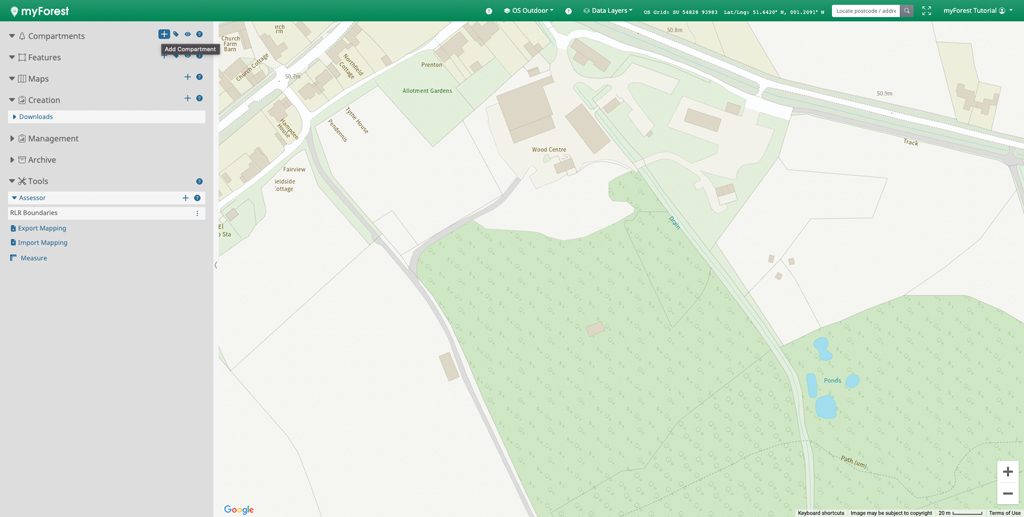
Task: Add a new Assessor item
Action: click(185, 198)
